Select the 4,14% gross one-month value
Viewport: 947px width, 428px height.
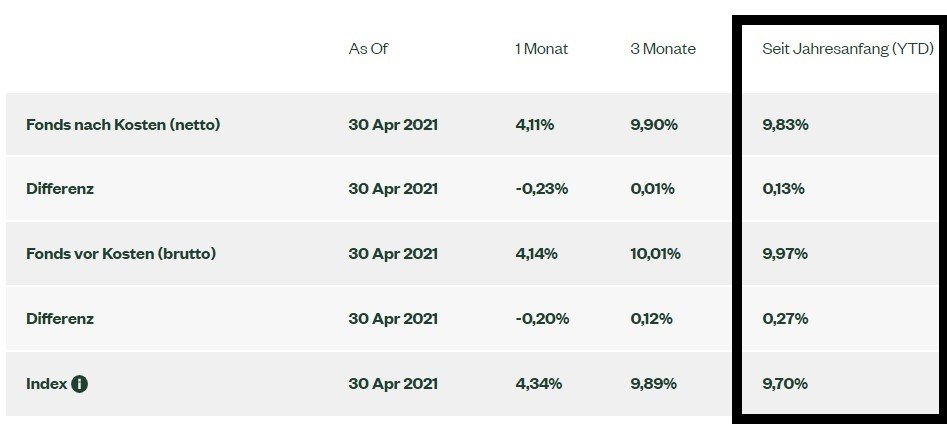point(537,254)
